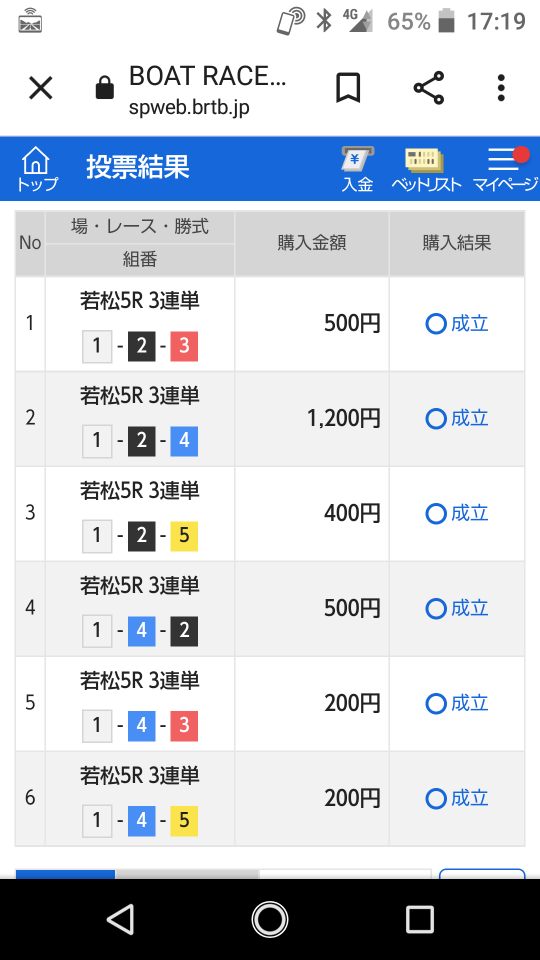Open the ベットリスト bet list icon
540x960 pixels.
(x=426, y=169)
